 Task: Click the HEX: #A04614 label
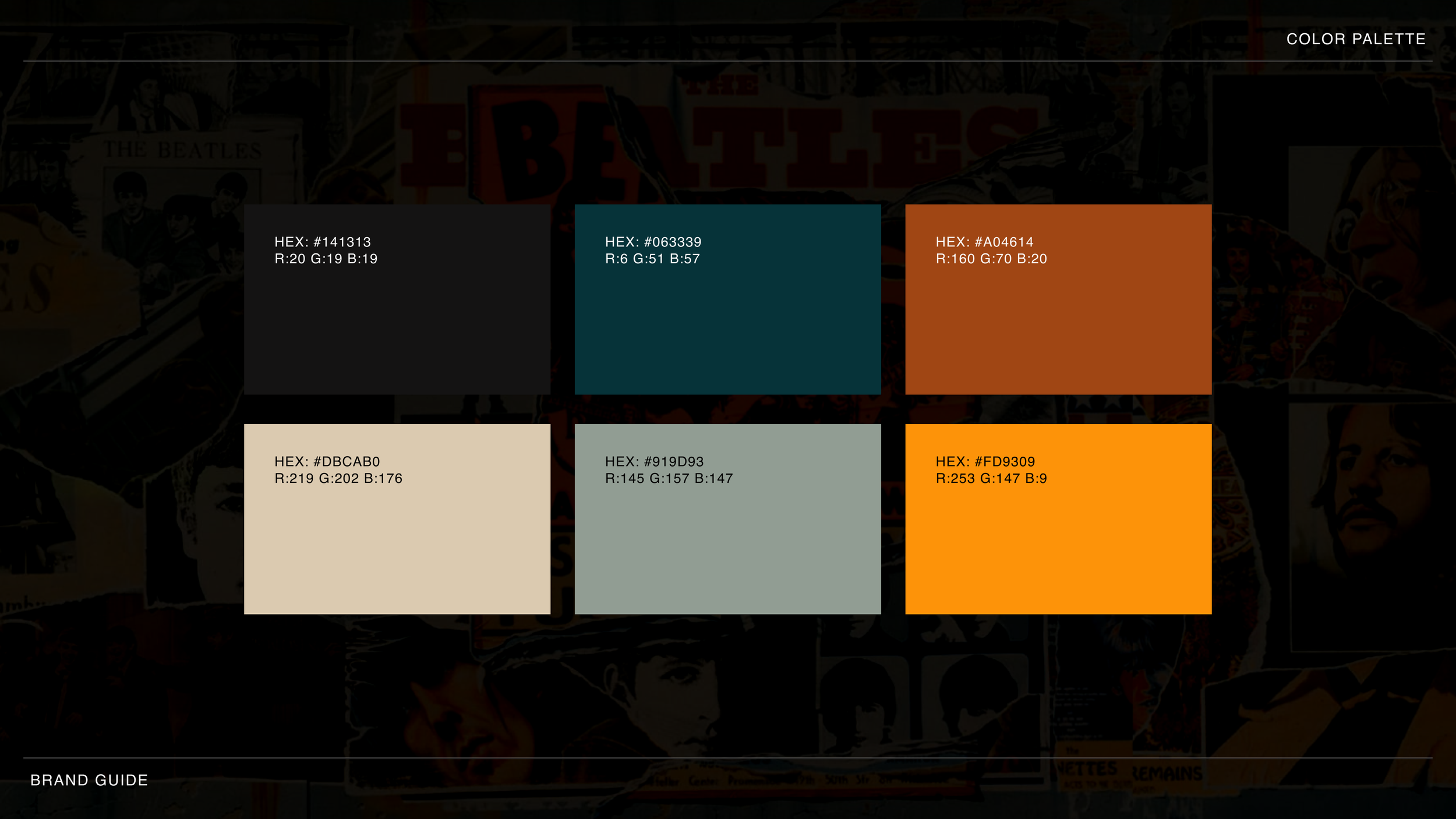984,242
